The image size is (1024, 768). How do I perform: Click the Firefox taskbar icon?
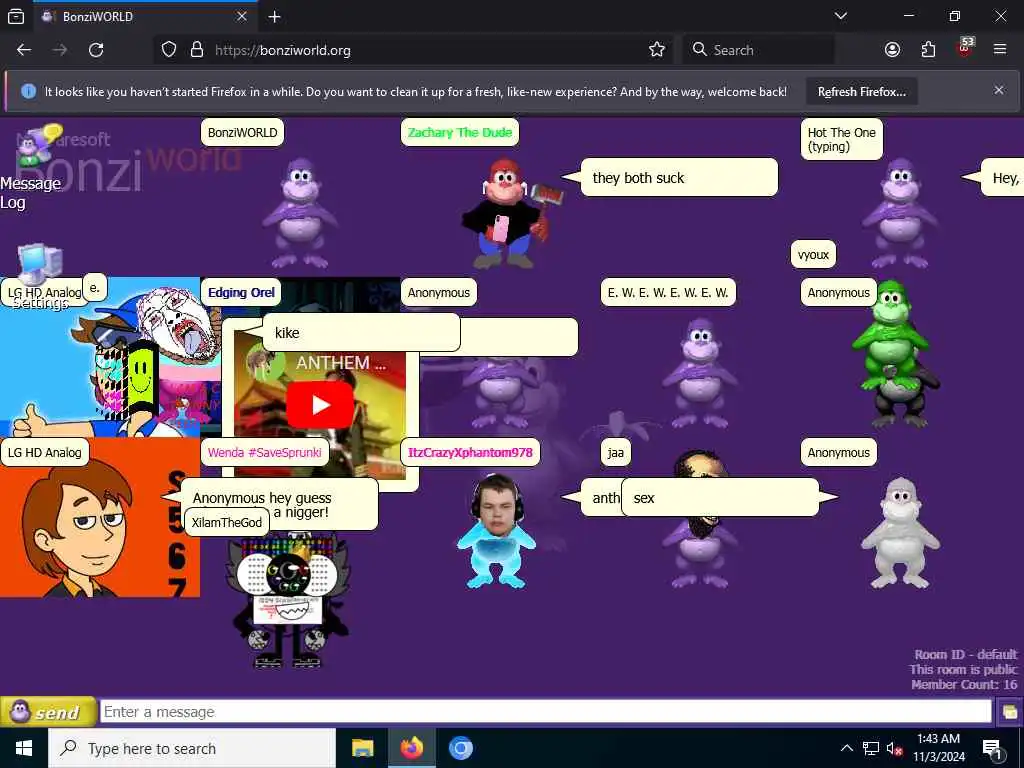point(411,748)
